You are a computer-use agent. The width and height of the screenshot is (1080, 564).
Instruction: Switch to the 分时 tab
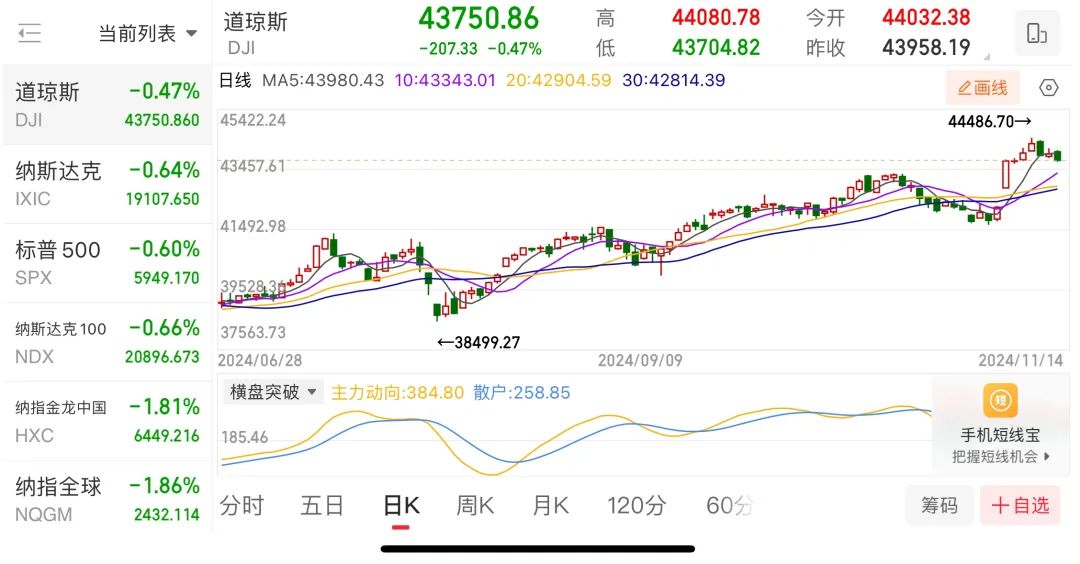242,506
